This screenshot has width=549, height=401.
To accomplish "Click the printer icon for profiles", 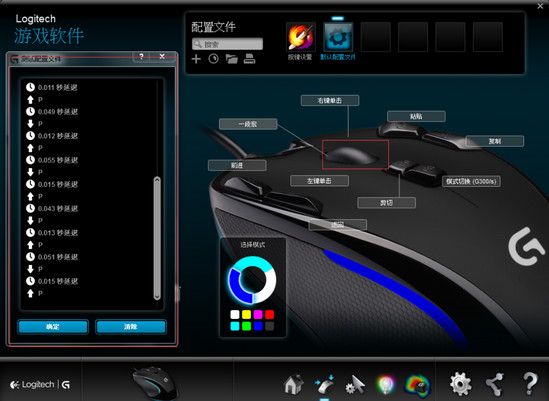I will [249, 59].
